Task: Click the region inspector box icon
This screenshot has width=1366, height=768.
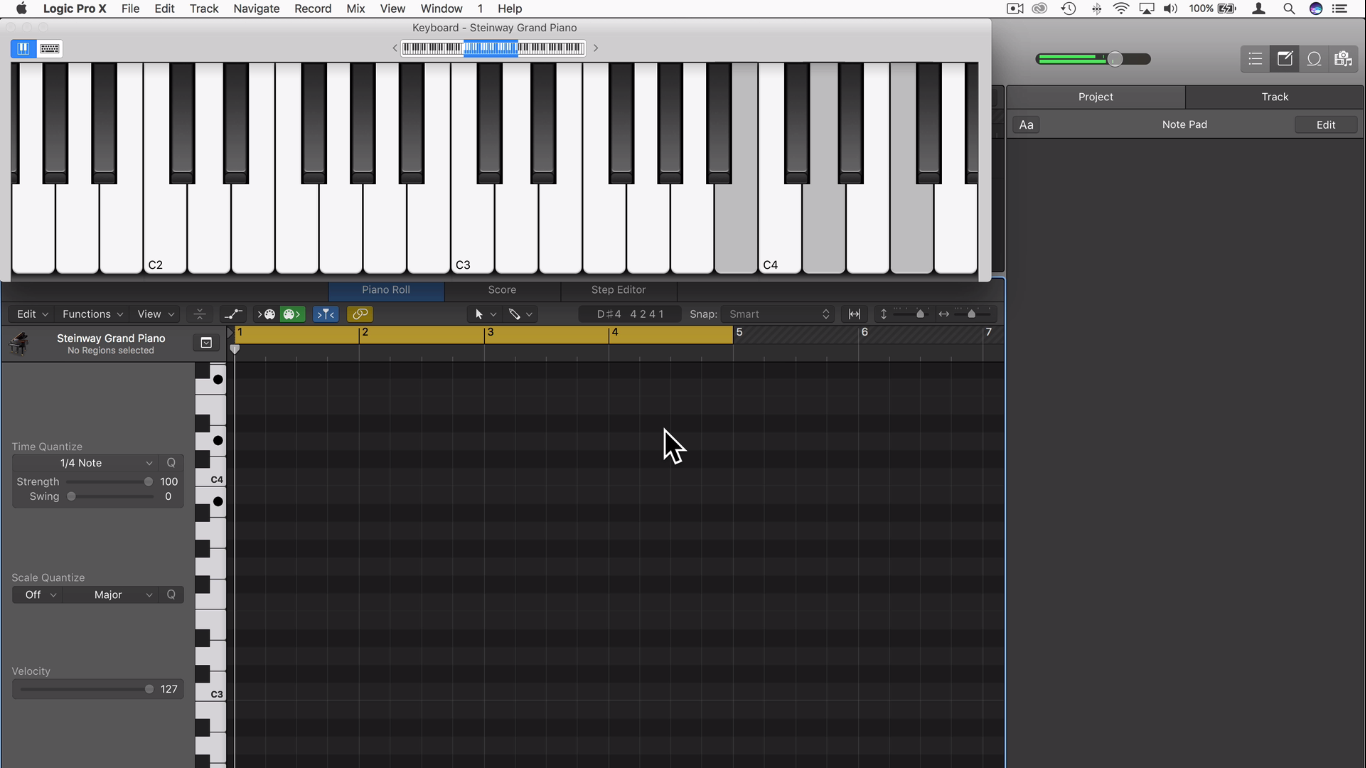Action: pos(206,343)
